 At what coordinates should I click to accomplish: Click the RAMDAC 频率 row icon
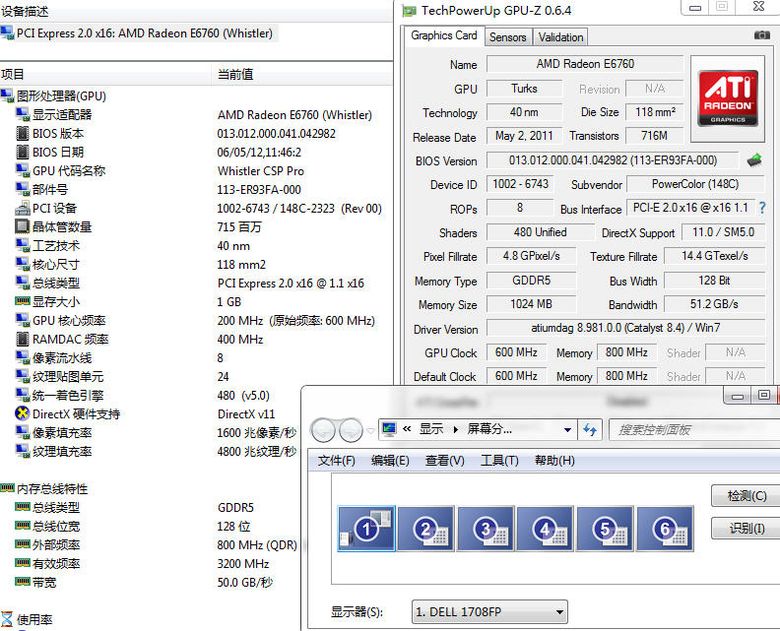(x=22, y=339)
